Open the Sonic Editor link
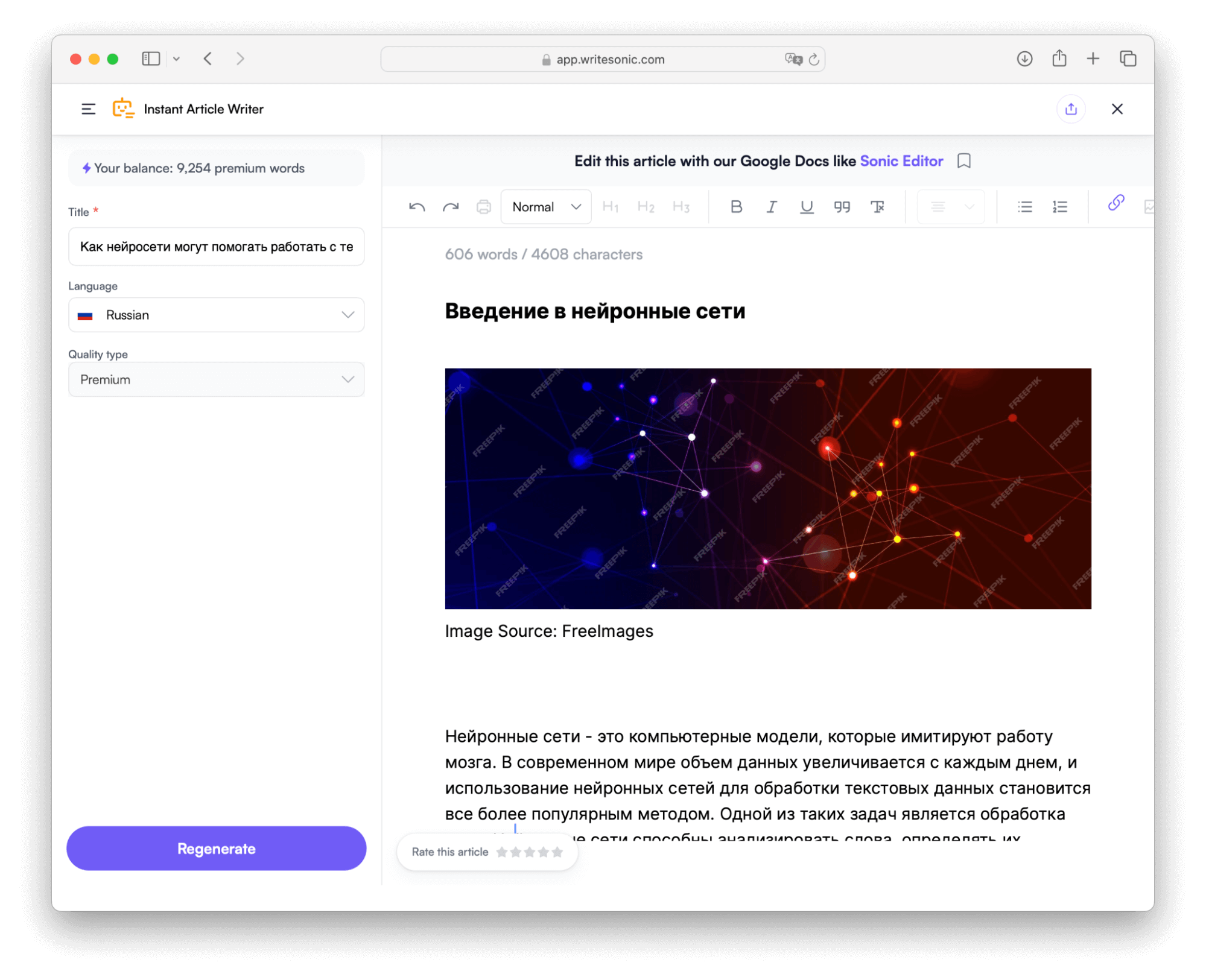1206x980 pixels. click(x=901, y=161)
